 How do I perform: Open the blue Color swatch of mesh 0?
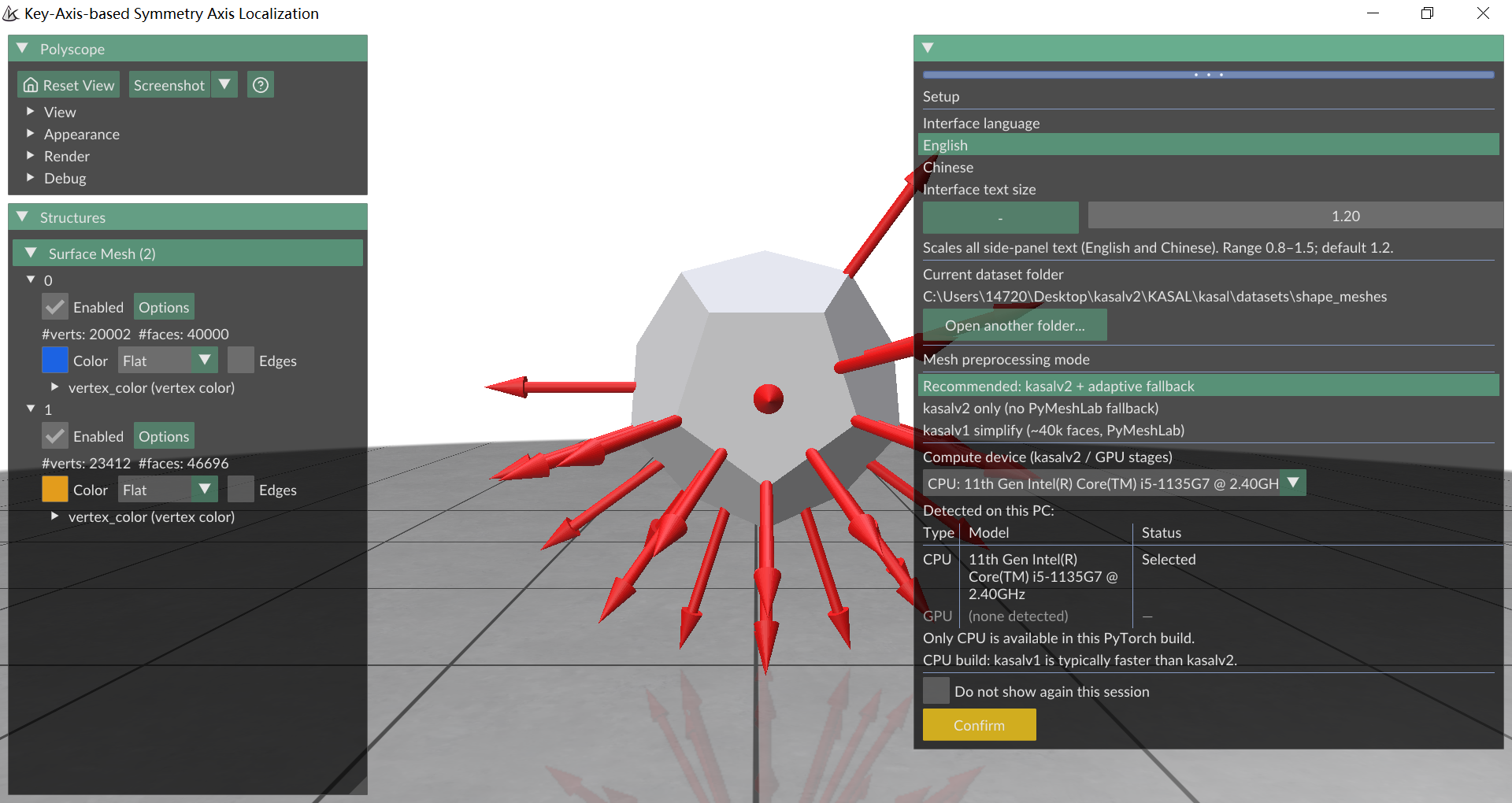pyautogui.click(x=55, y=361)
